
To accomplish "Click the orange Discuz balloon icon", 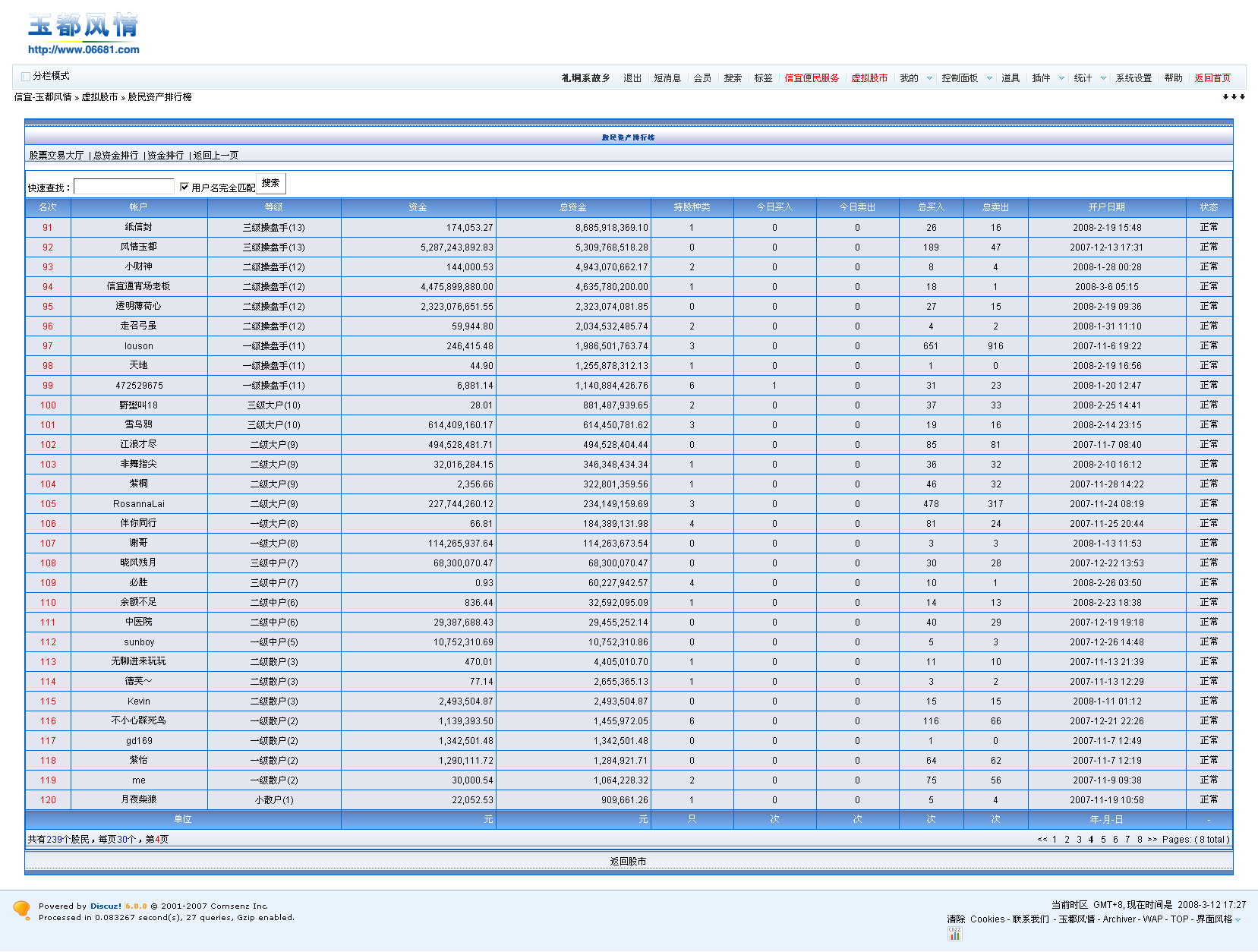I will coord(22,909).
